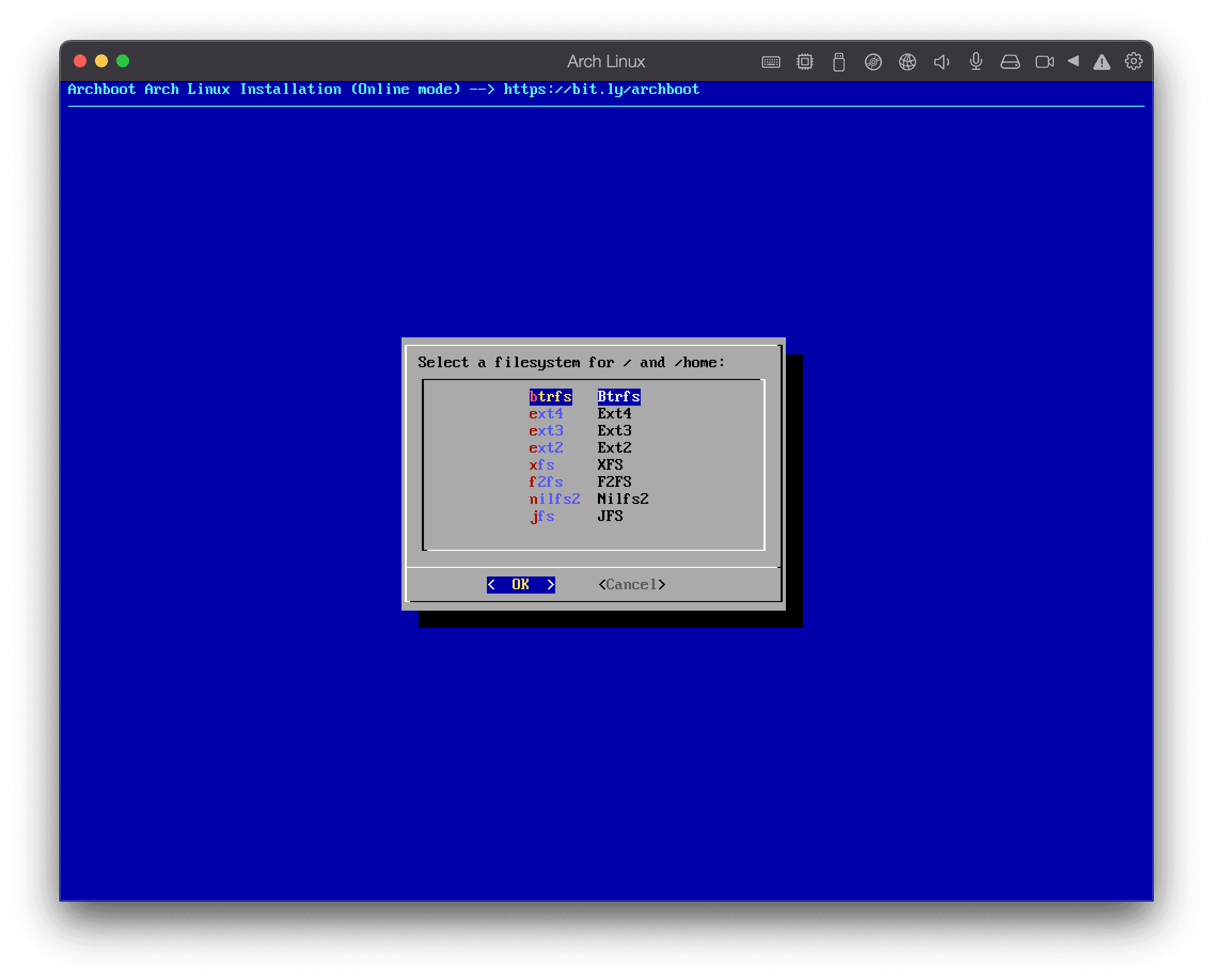Click the F2FS description label
Screen dimensions: 1213x980
coord(615,482)
